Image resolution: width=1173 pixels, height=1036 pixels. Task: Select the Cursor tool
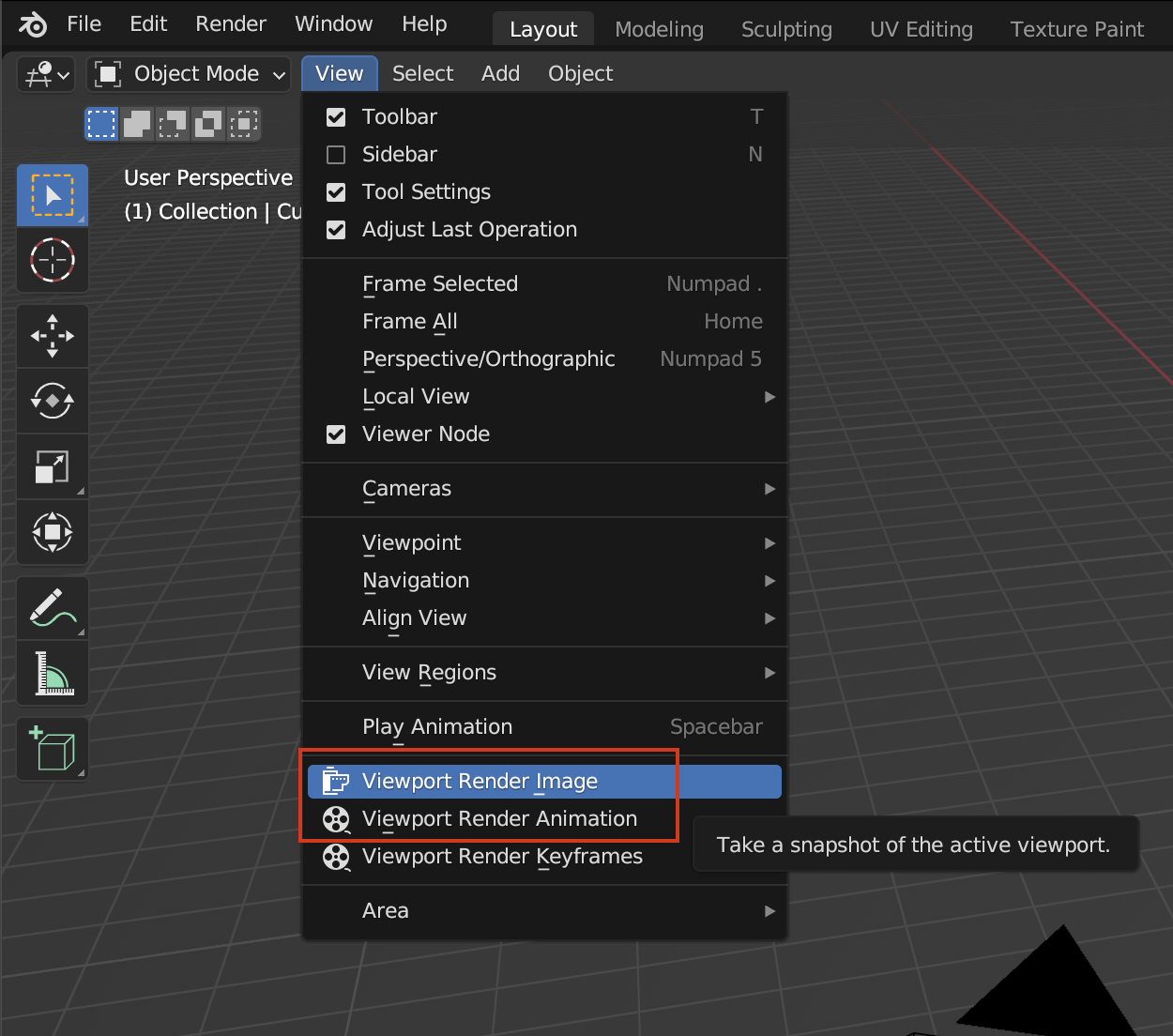pyautogui.click(x=52, y=260)
